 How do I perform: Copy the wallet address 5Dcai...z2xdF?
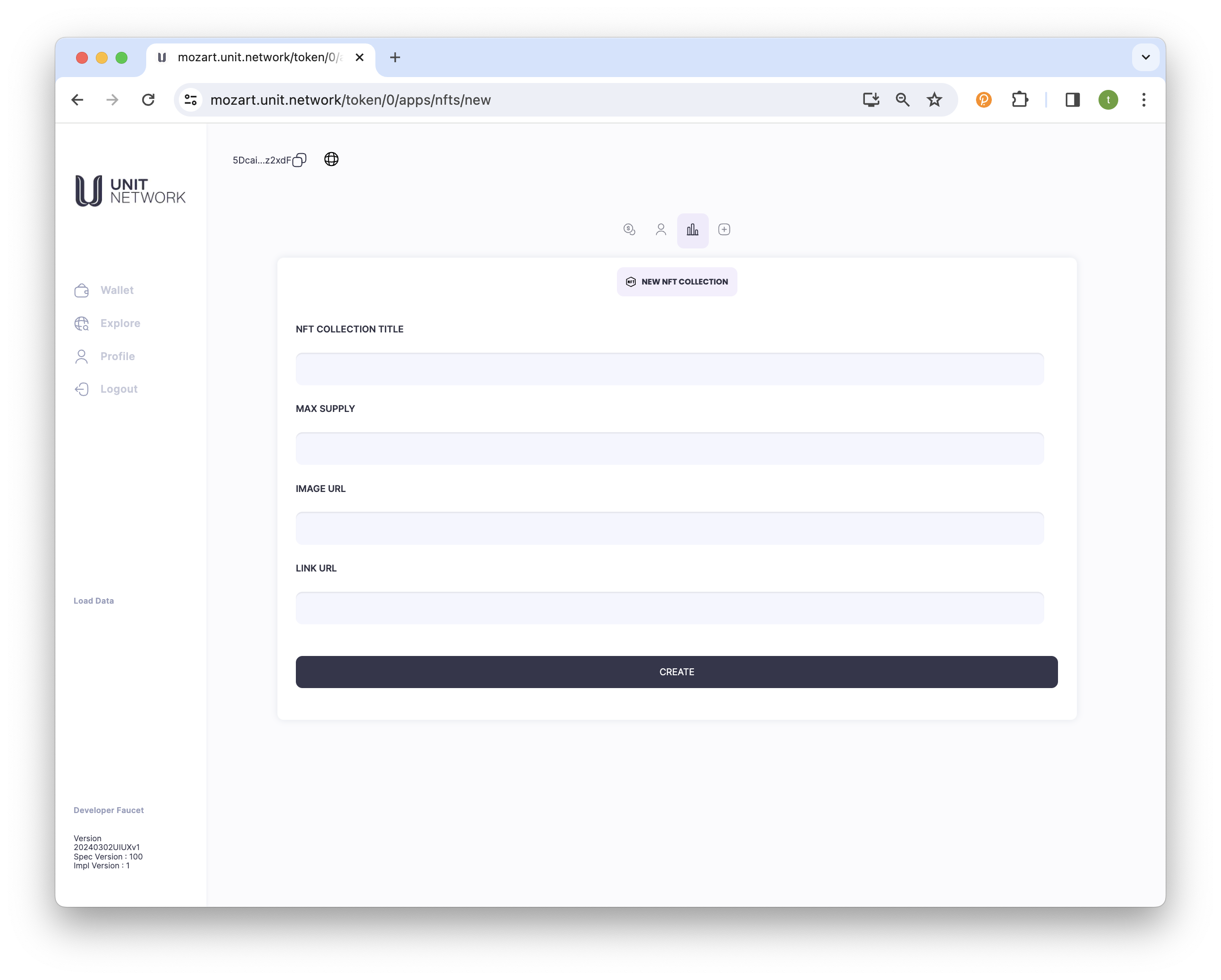(300, 161)
